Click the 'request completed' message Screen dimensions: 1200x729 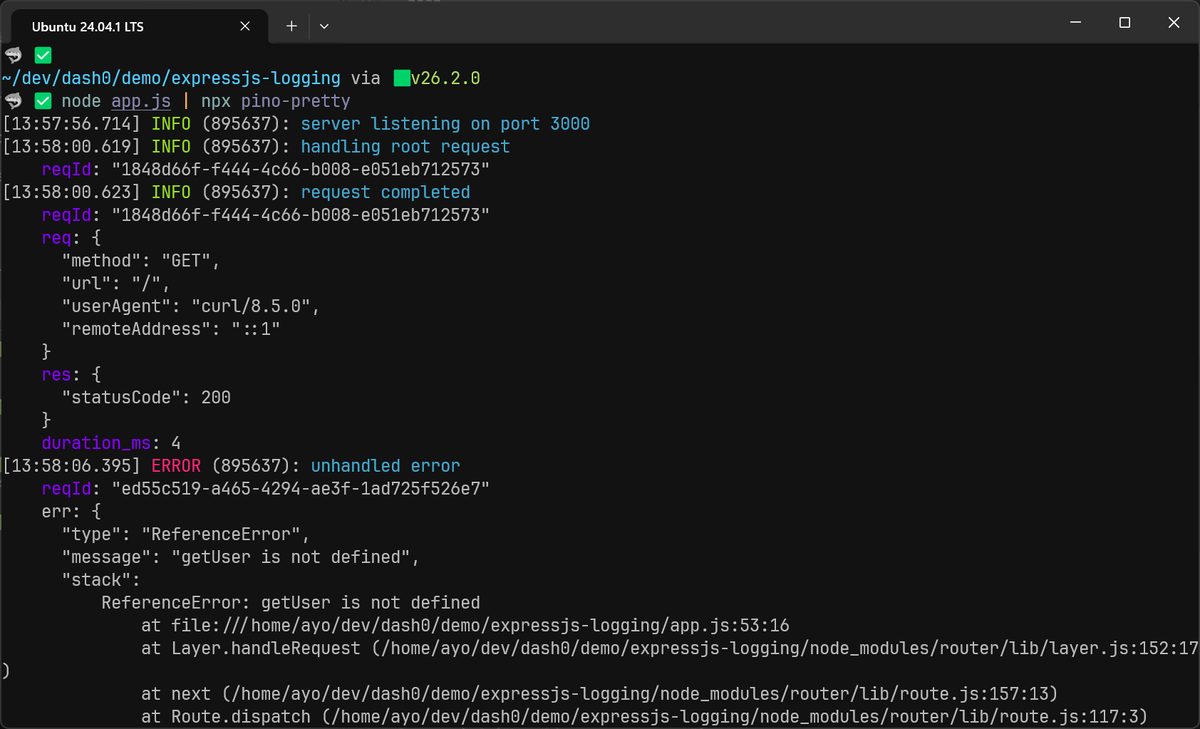[x=385, y=192]
